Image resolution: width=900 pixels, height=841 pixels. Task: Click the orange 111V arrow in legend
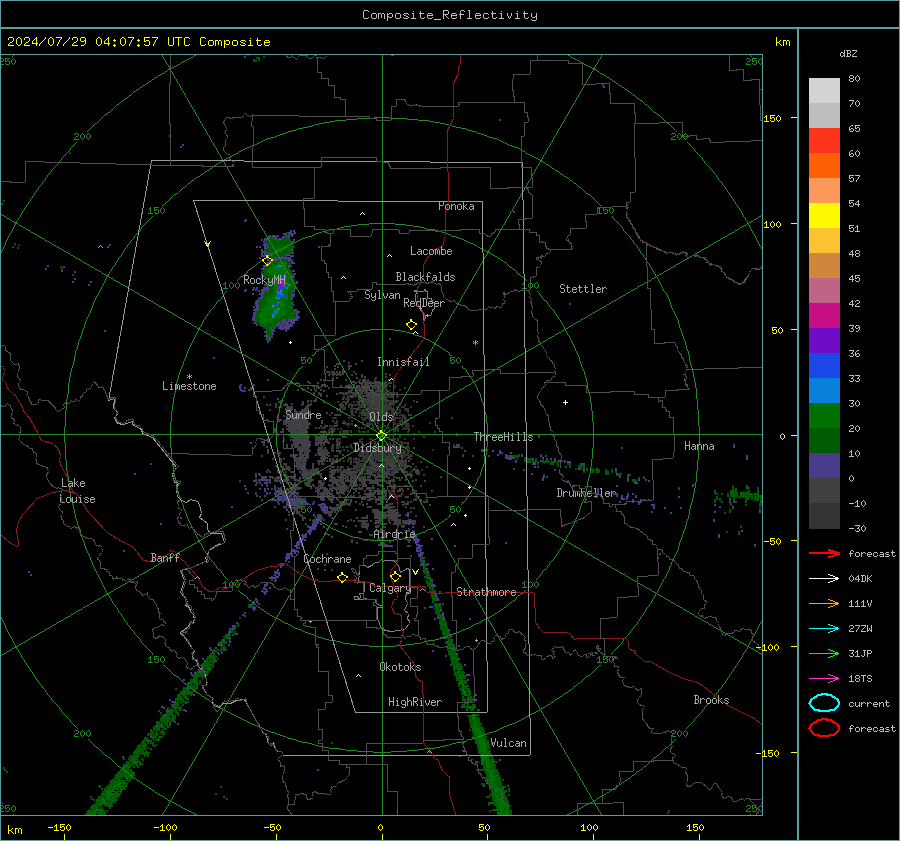(824, 603)
